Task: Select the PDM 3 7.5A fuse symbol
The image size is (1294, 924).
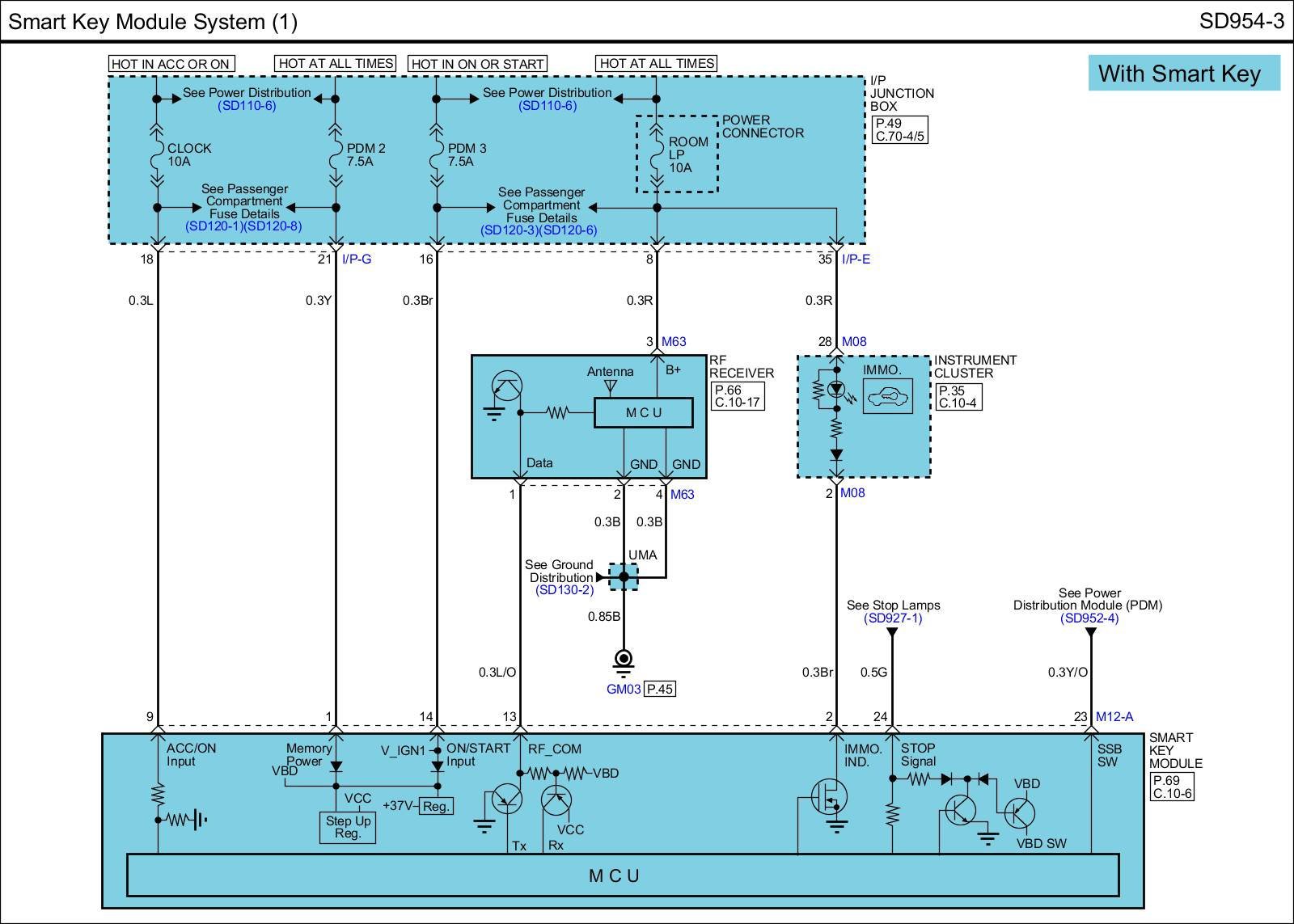Action: pos(437,154)
